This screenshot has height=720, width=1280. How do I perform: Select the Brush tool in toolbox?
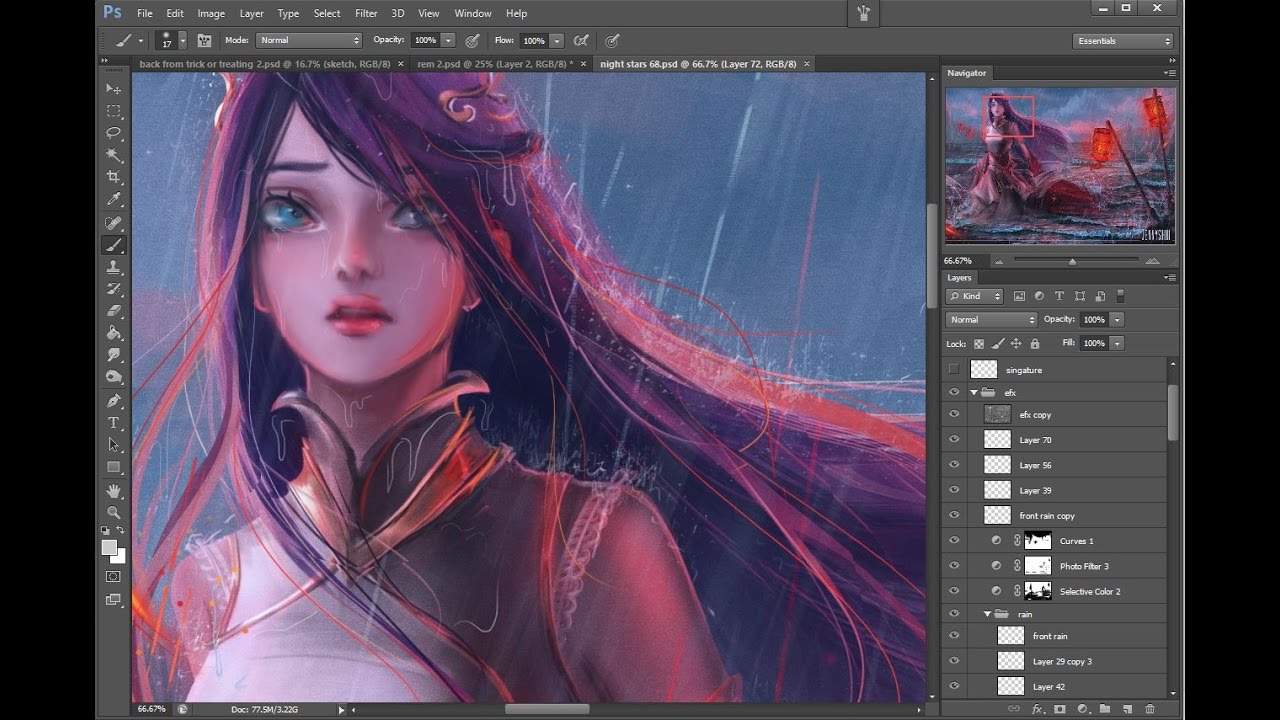point(114,245)
